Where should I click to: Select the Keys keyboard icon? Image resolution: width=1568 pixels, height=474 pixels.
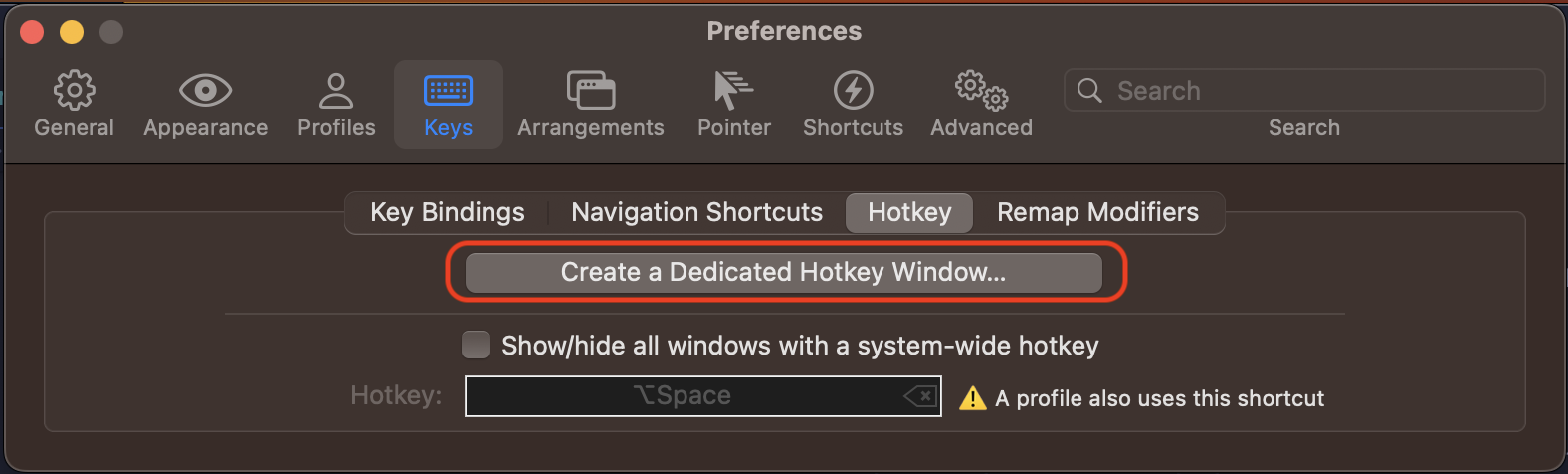pyautogui.click(x=448, y=91)
